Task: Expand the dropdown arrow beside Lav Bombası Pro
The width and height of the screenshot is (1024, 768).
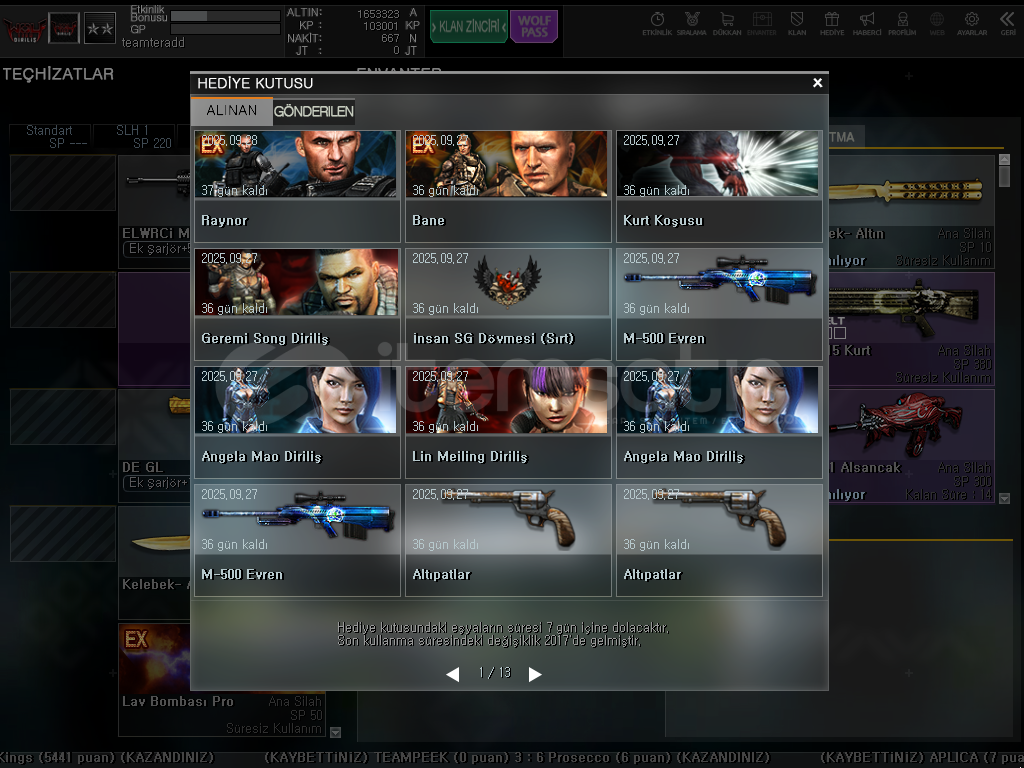Action: click(x=336, y=732)
